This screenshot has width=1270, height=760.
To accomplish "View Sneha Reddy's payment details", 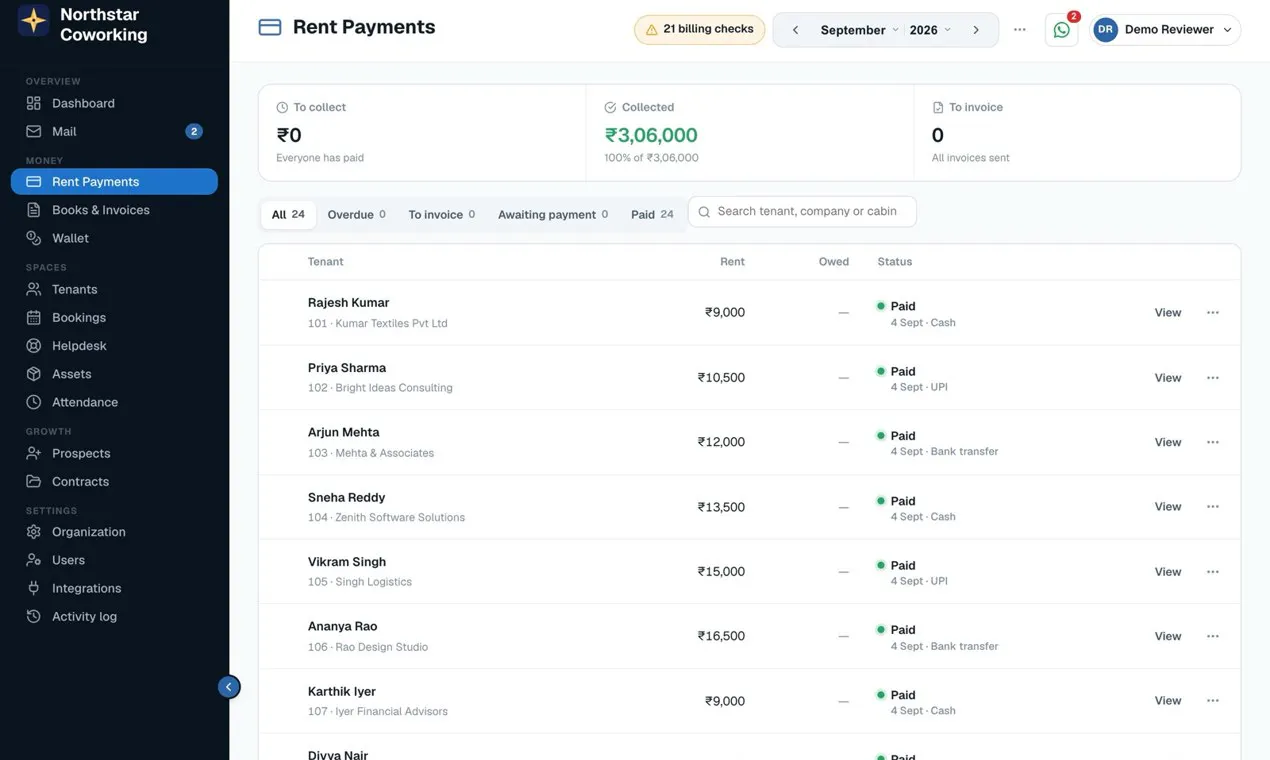I will click(x=1168, y=507).
